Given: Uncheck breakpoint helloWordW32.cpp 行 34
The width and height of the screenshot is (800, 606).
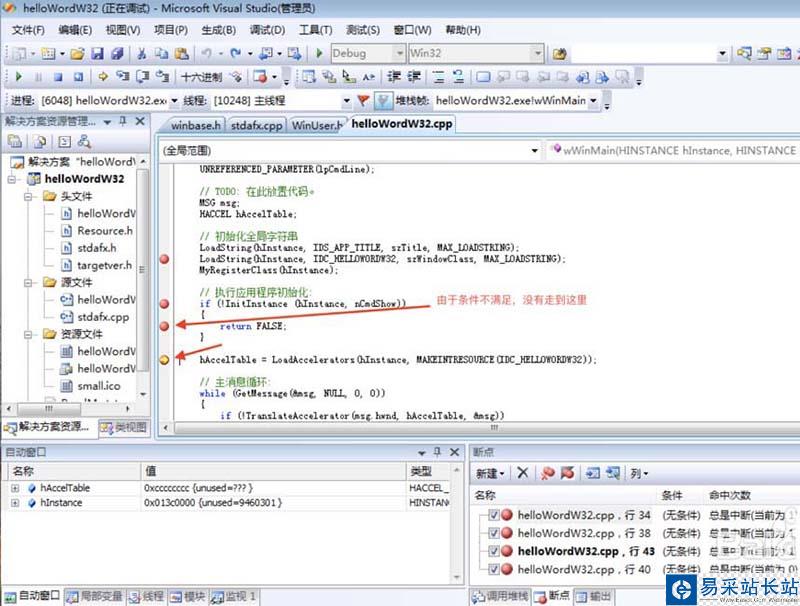Looking at the screenshot, I should point(493,515).
